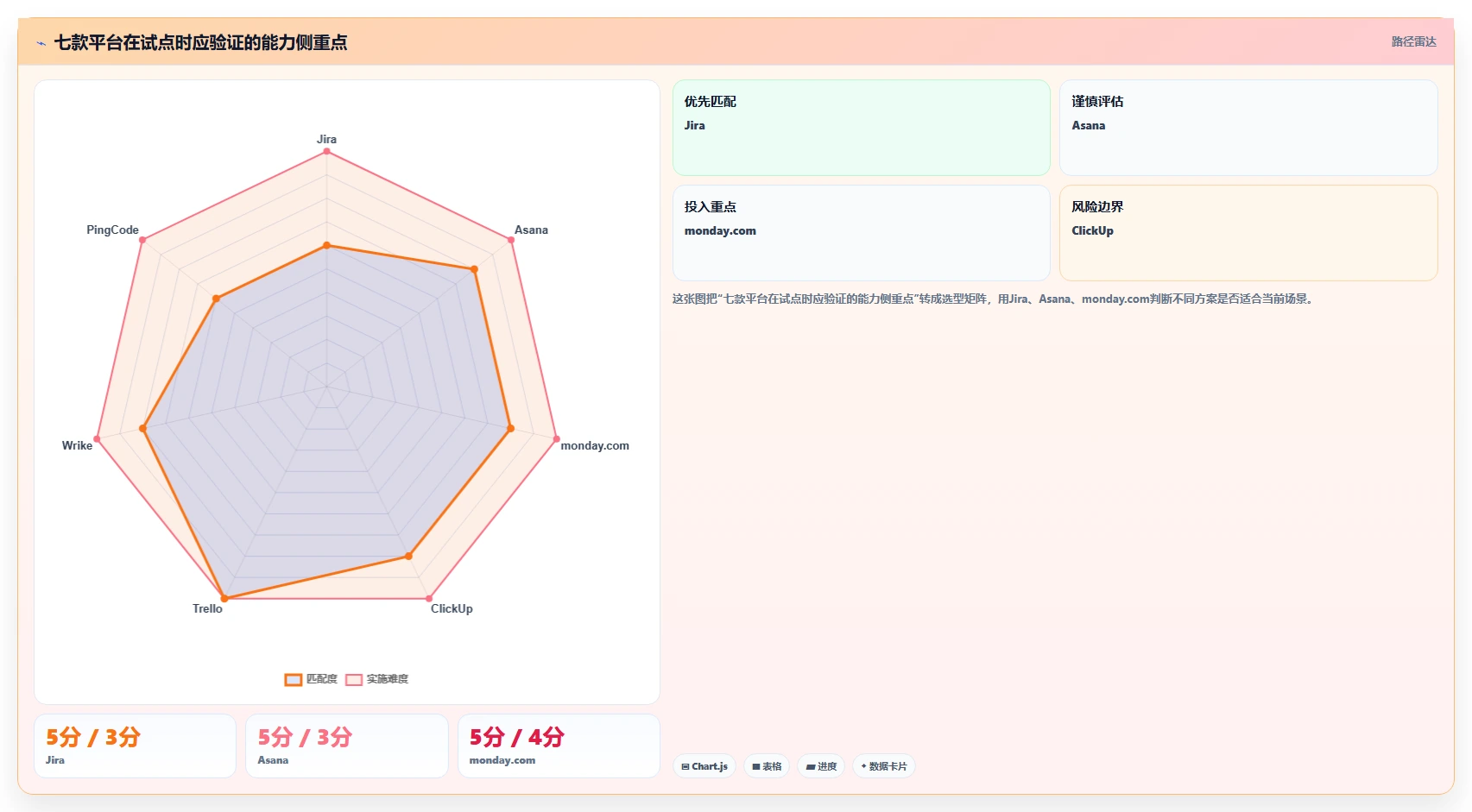
Task: Click the 数据卡片 tag
Action: (884, 766)
